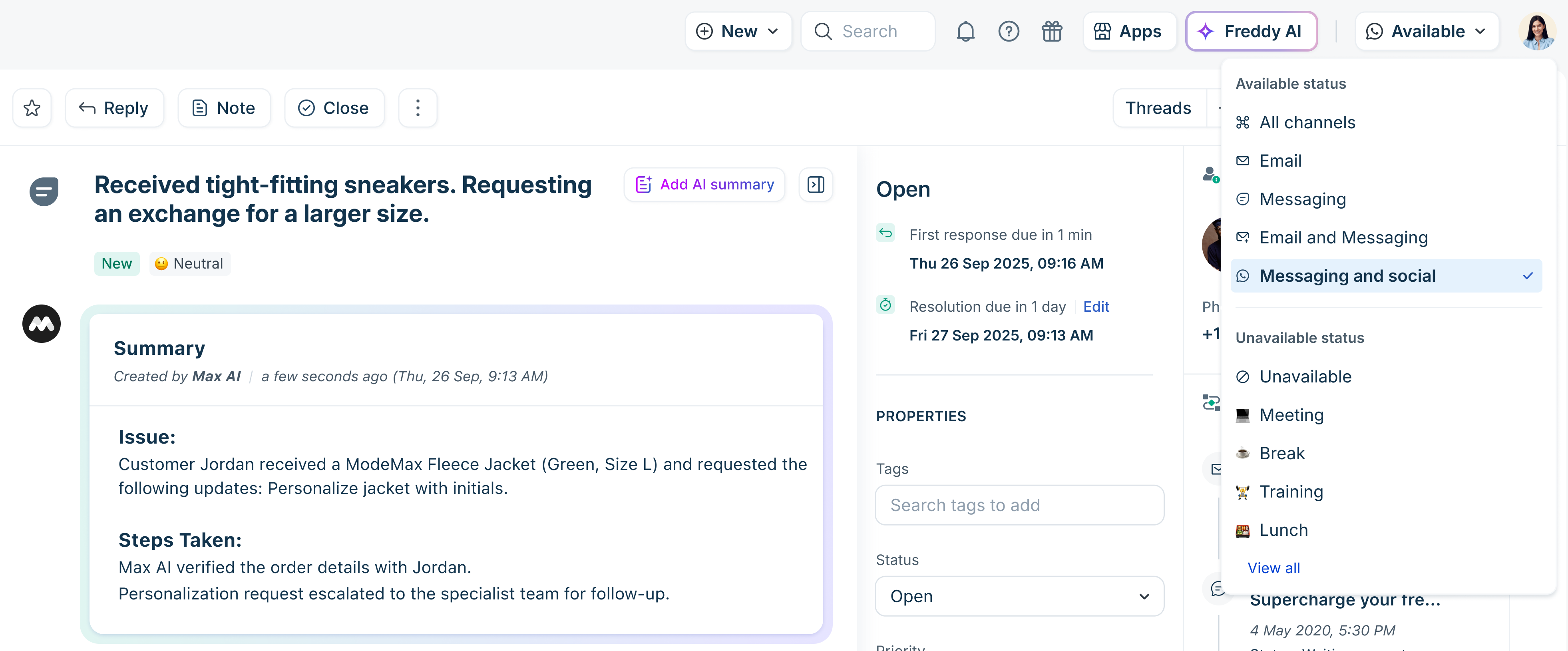
Task: Click the Add AI summary button
Action: coord(704,185)
